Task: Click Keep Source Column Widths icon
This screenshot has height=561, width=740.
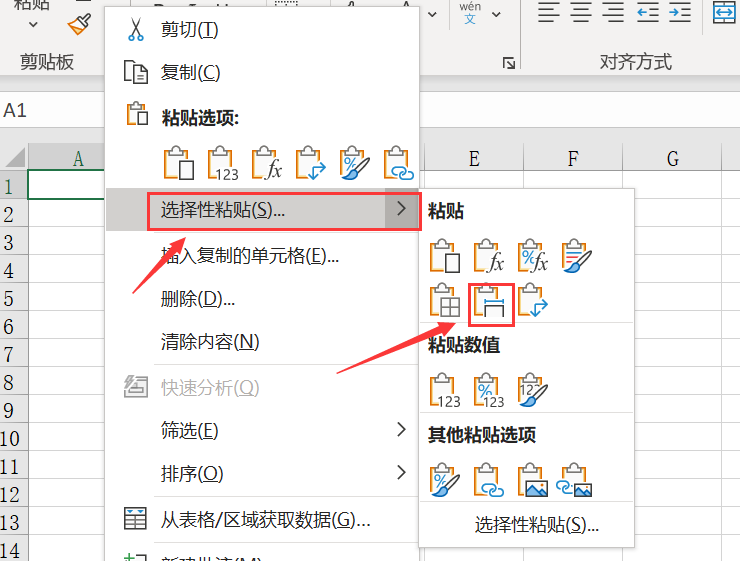Action: click(491, 300)
